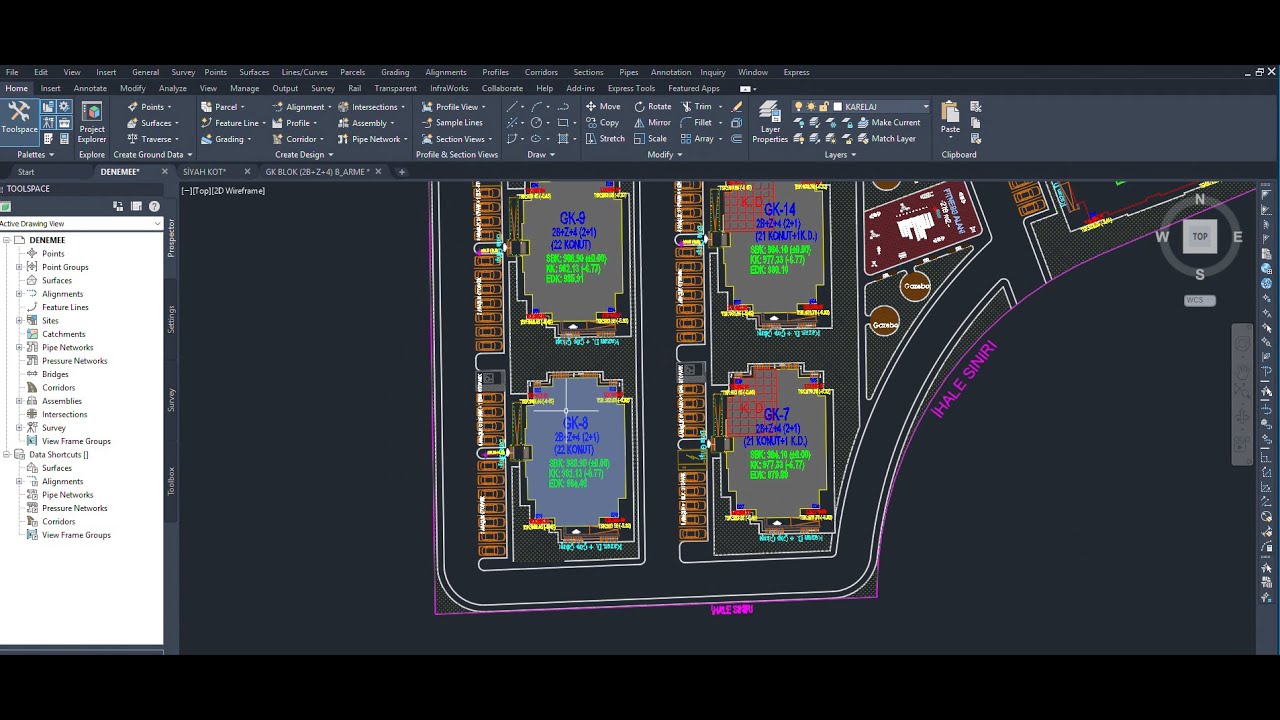Click the Paste clipboard icon
The height and width of the screenshot is (720, 1280).
coord(950,111)
